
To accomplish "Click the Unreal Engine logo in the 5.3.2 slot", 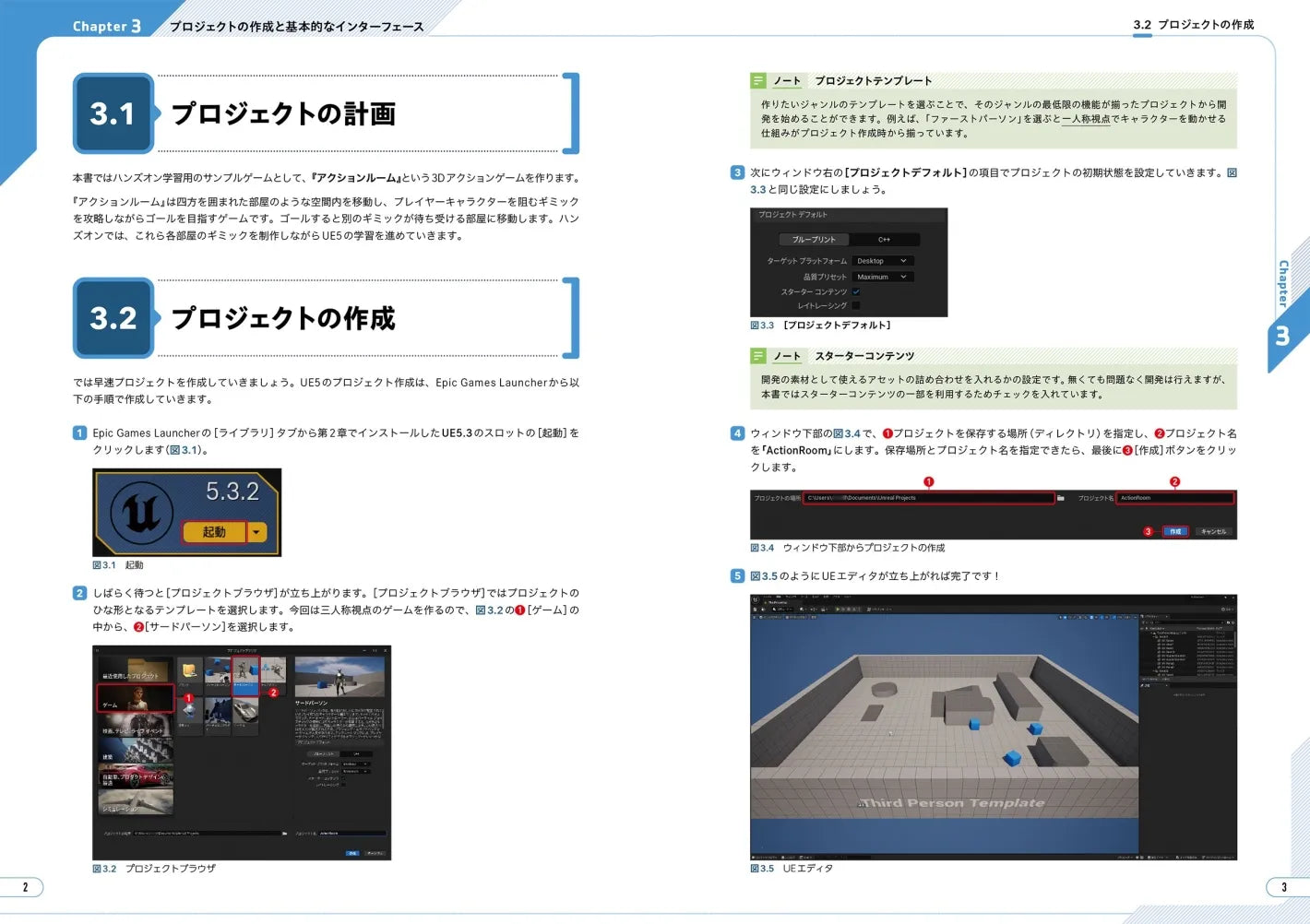I will (141, 513).
